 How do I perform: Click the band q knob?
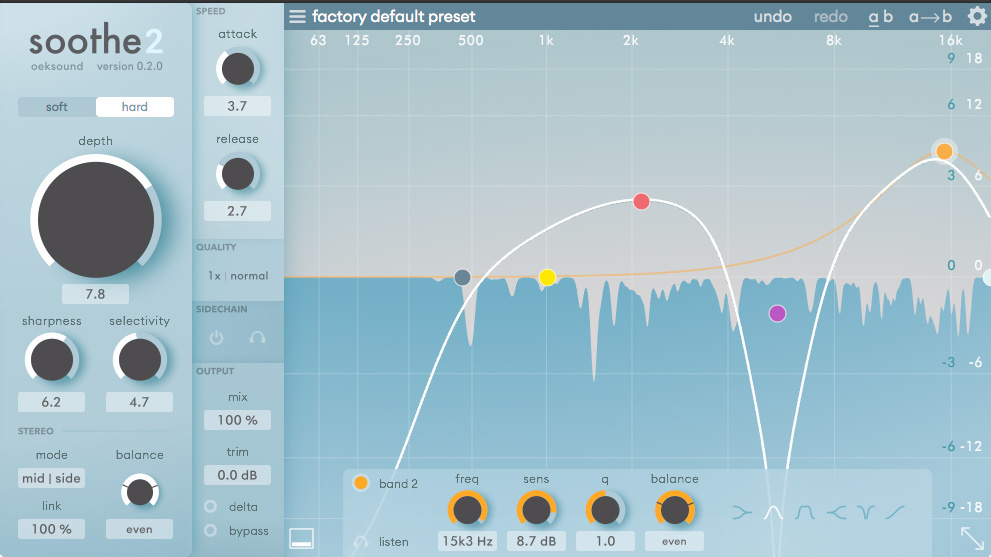coord(605,510)
